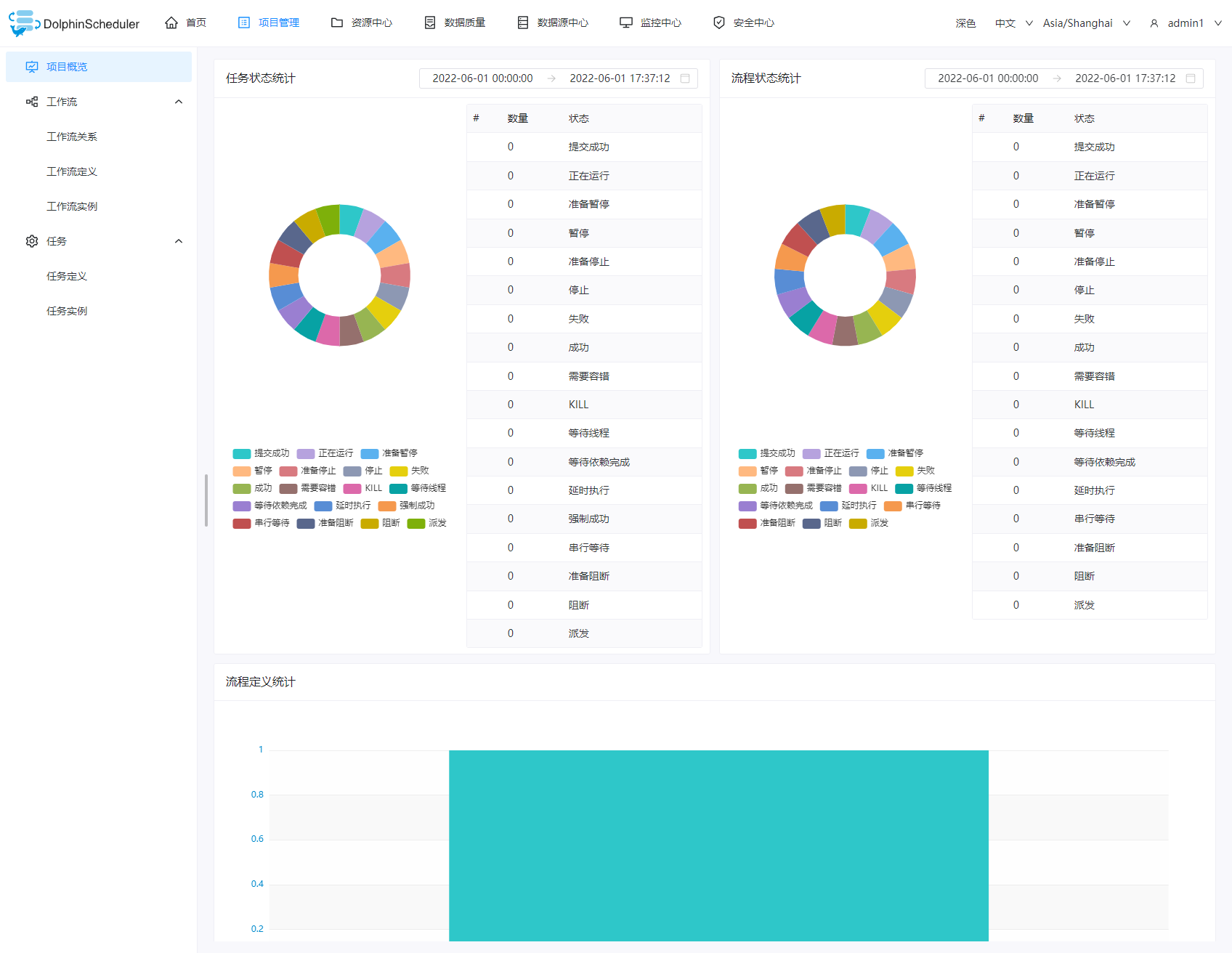1232x953 pixels.
Task: Toggle 强制成功 legend swatch in task status chart
Action: 387,506
